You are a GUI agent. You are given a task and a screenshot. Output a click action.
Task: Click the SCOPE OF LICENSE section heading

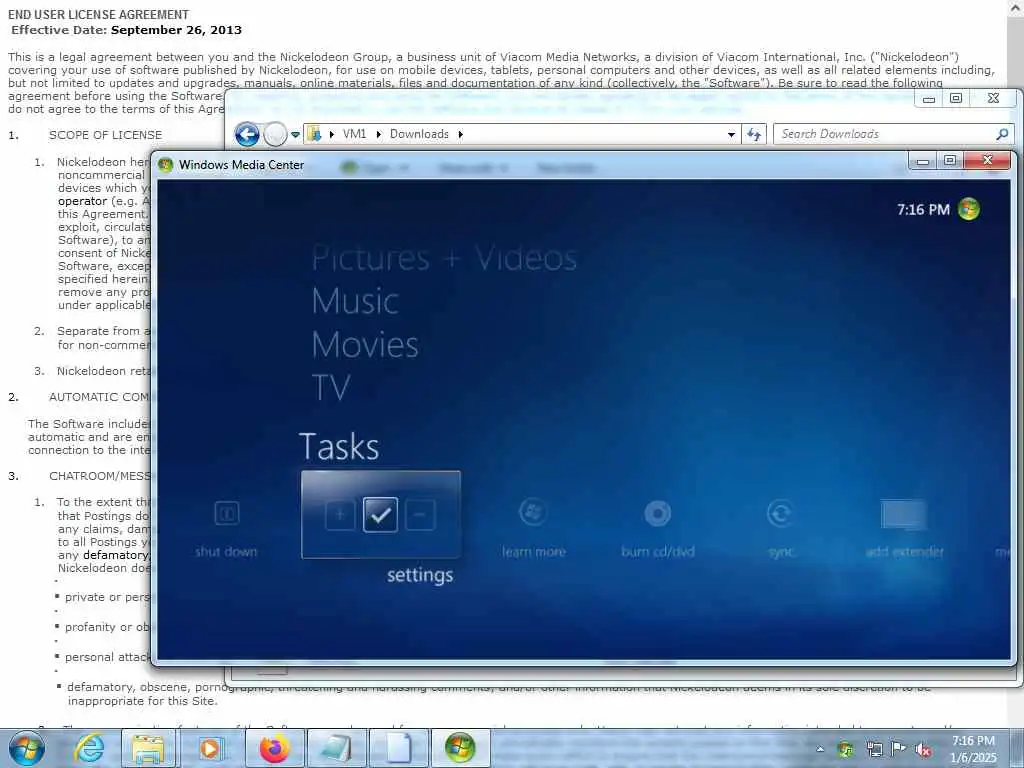click(x=105, y=135)
